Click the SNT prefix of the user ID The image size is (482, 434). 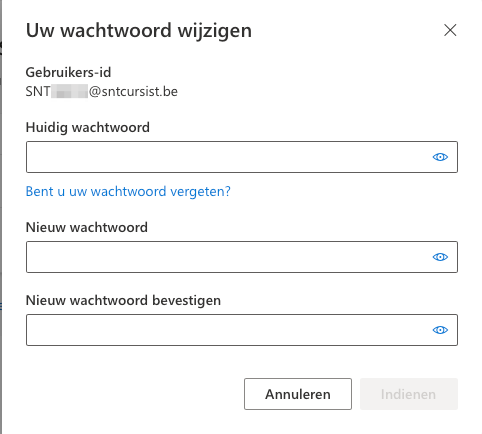pos(38,92)
